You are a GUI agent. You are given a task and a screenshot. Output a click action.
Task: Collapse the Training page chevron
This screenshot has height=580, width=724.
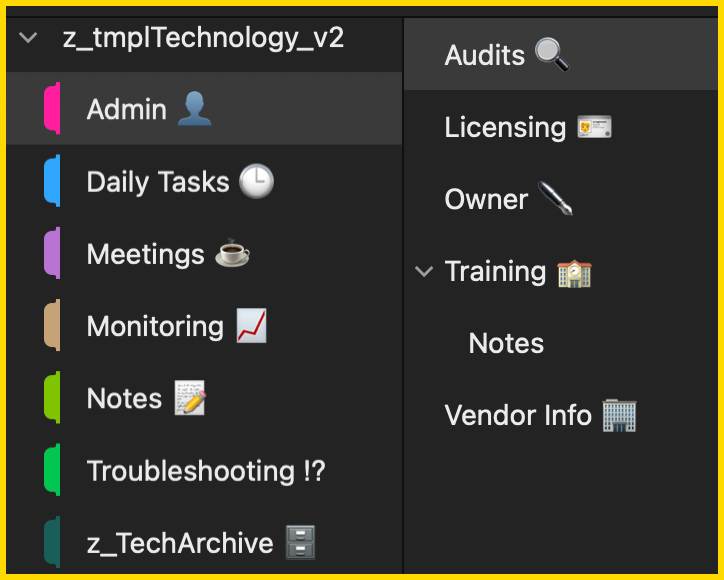pyautogui.click(x=423, y=272)
